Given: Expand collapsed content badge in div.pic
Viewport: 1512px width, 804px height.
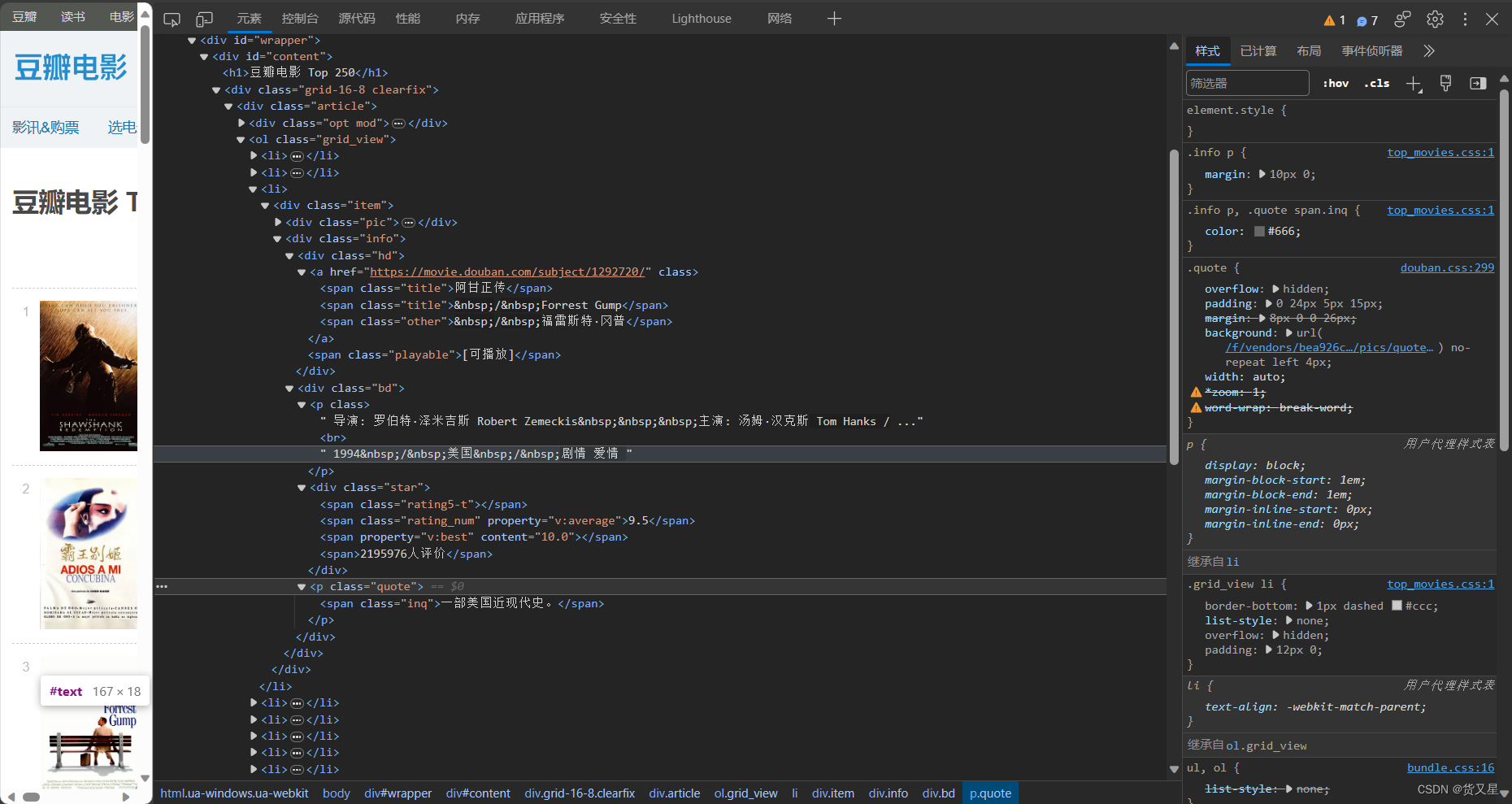Looking at the screenshot, I should tap(409, 222).
